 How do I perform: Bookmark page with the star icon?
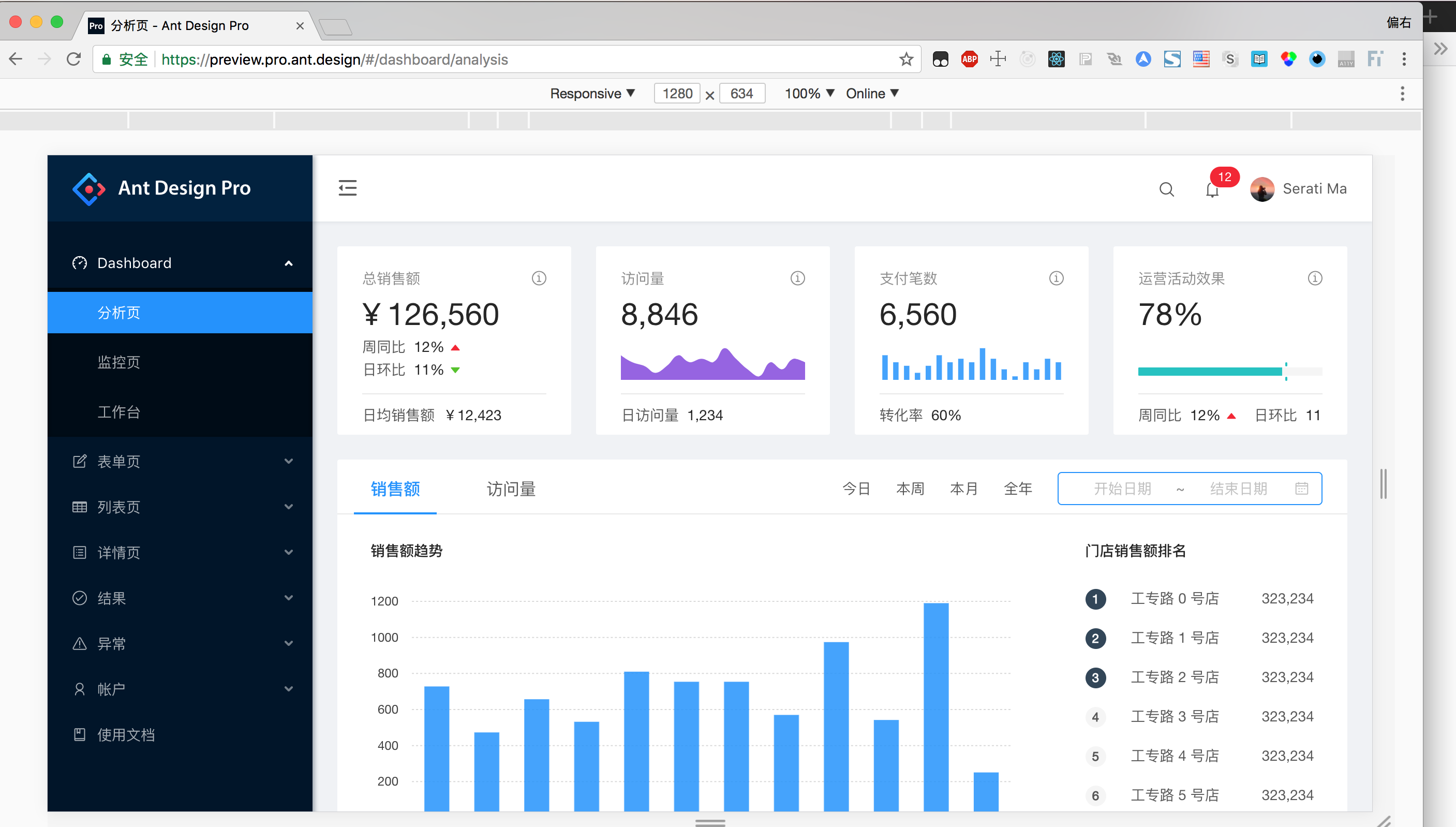tap(907, 59)
